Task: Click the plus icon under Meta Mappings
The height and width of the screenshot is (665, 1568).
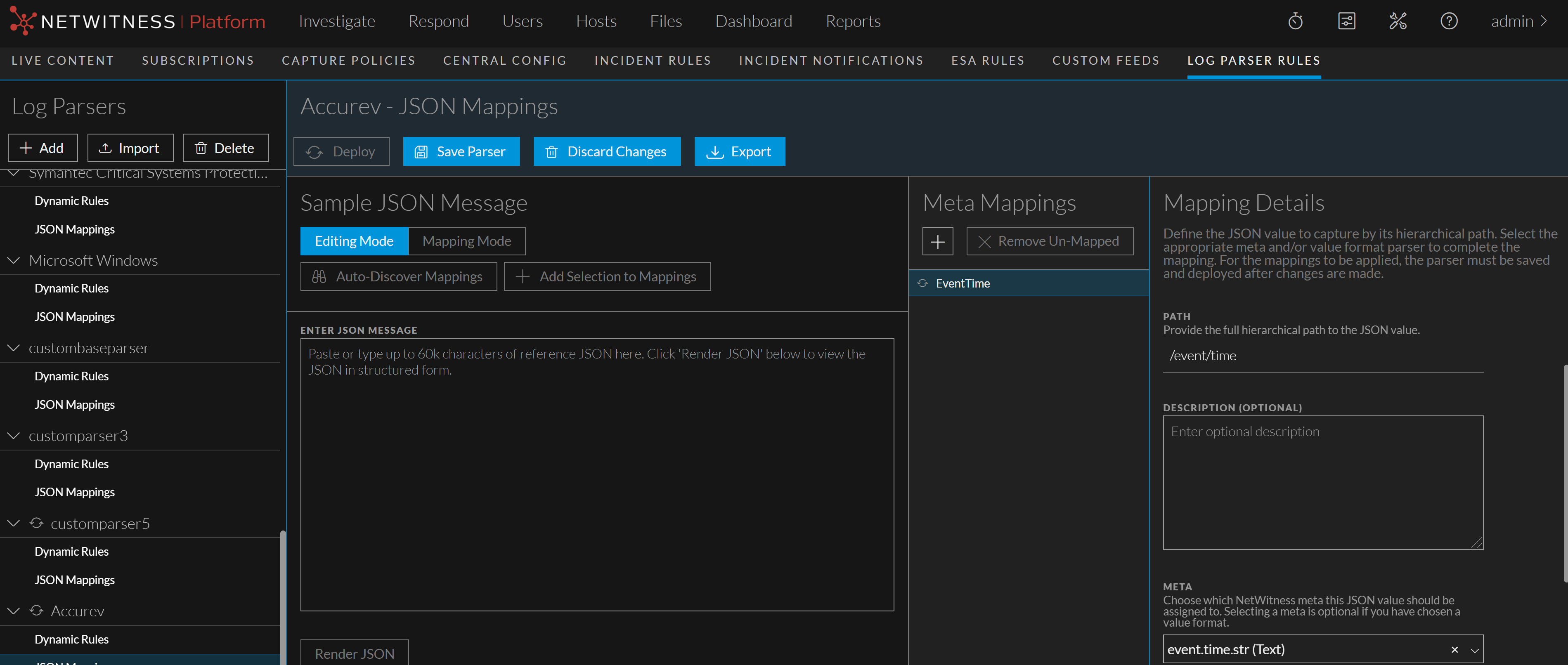Action: 937,242
